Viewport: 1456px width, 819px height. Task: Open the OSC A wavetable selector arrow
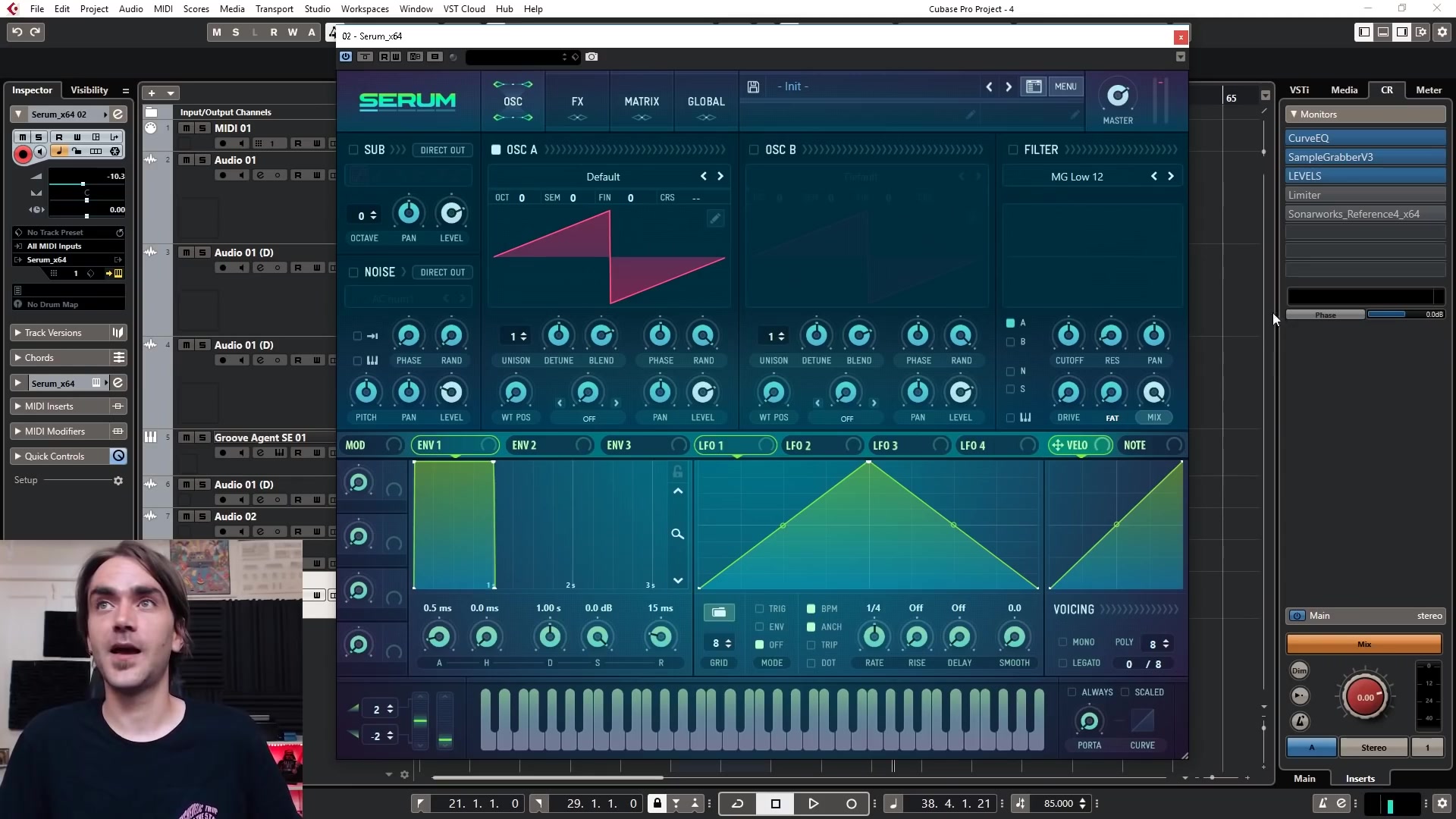coord(721,177)
